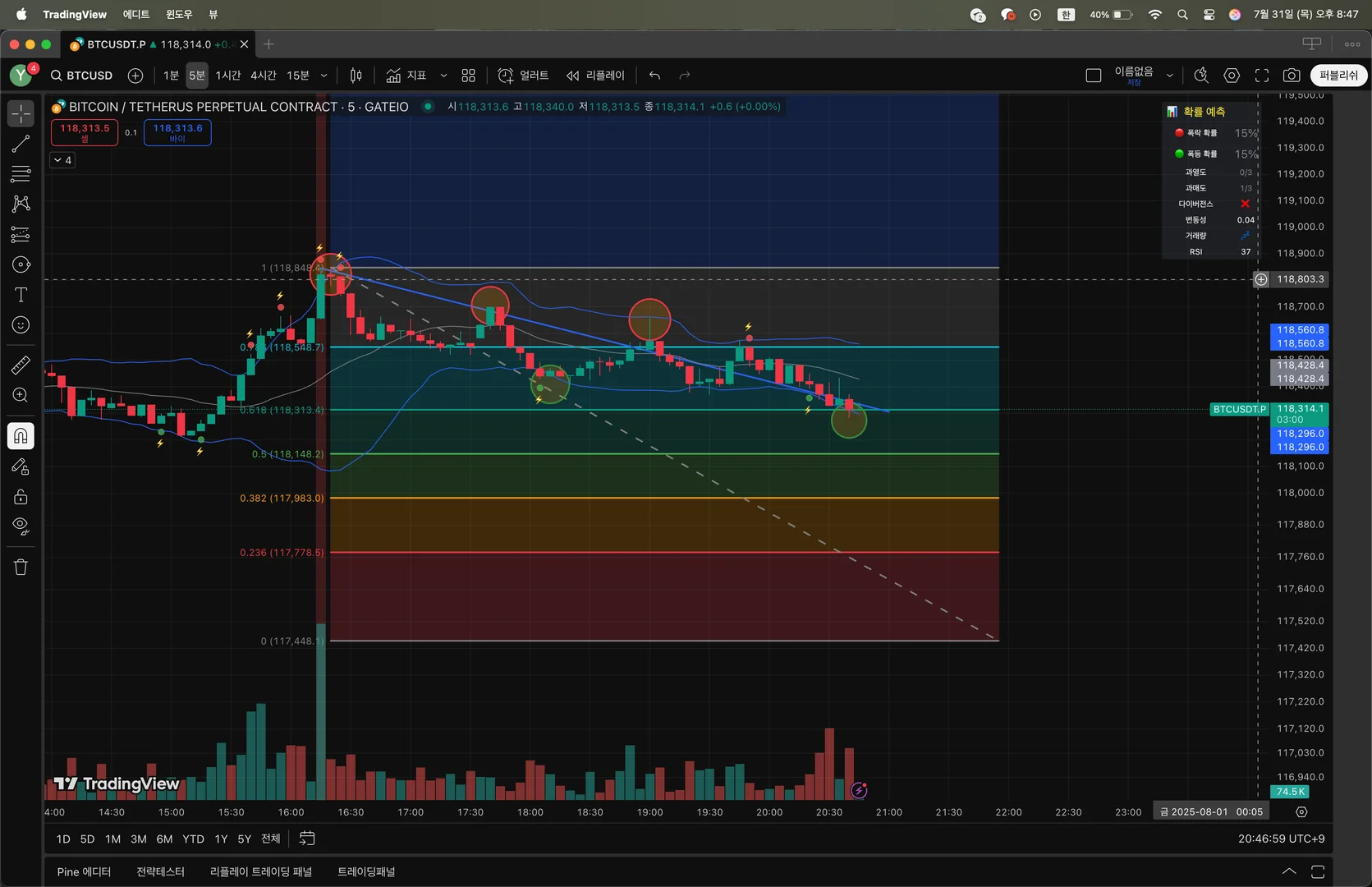The width and height of the screenshot is (1372, 887).
Task: Open chart settings gear icon
Action: tap(1232, 76)
